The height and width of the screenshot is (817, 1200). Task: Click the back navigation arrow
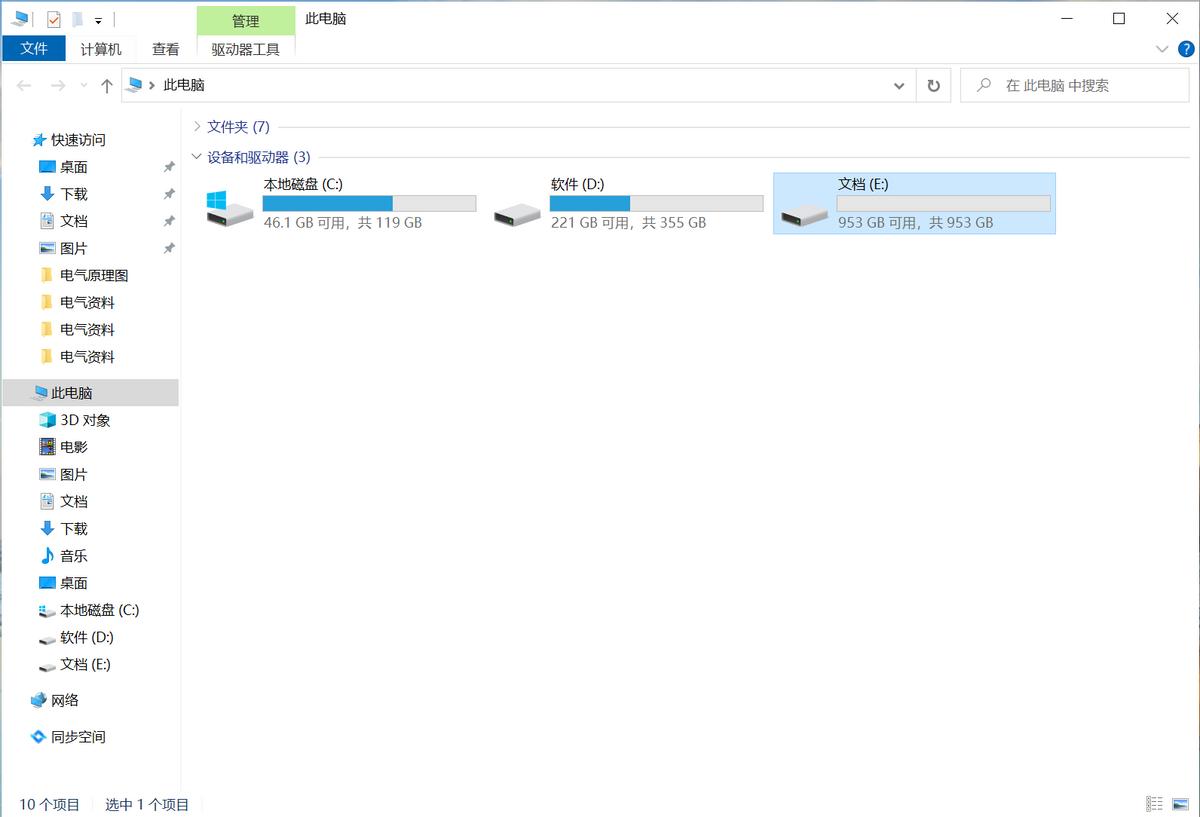coord(22,85)
